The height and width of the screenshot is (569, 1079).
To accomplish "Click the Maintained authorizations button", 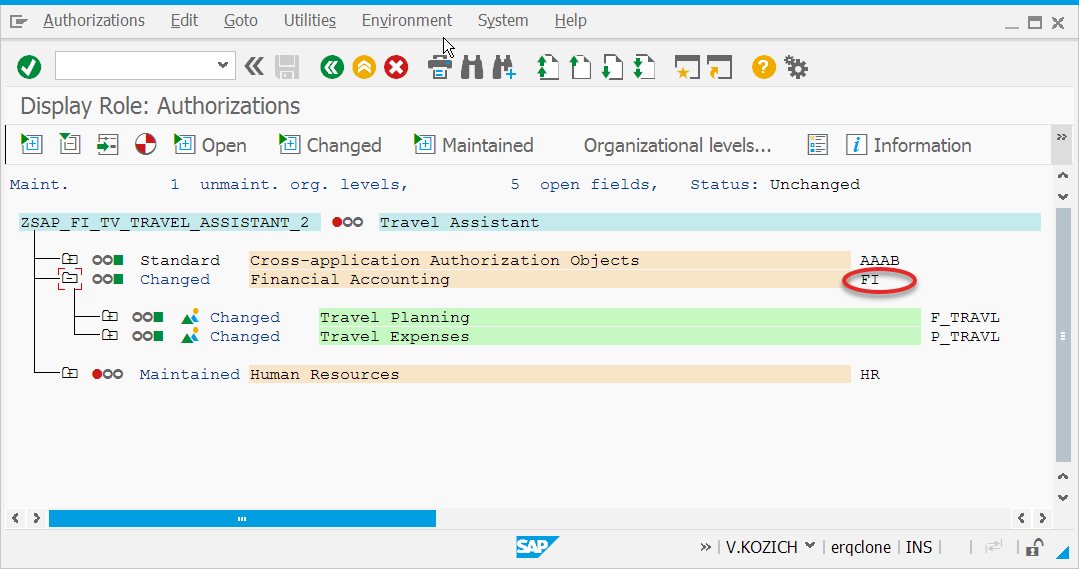I will (474, 144).
